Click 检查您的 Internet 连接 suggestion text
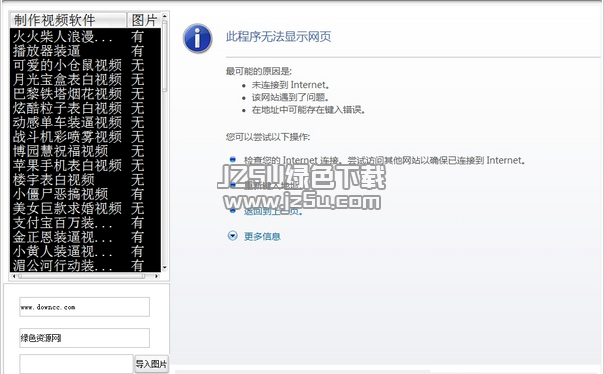The image size is (604, 374). pos(384,160)
